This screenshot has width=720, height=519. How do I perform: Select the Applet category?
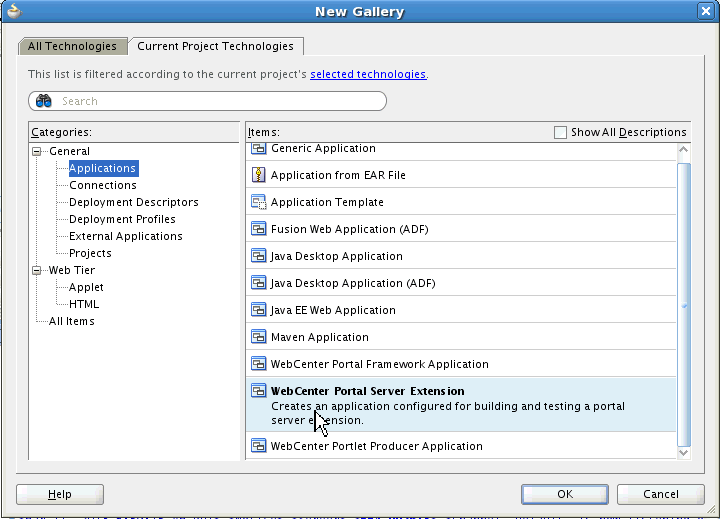coord(86,287)
